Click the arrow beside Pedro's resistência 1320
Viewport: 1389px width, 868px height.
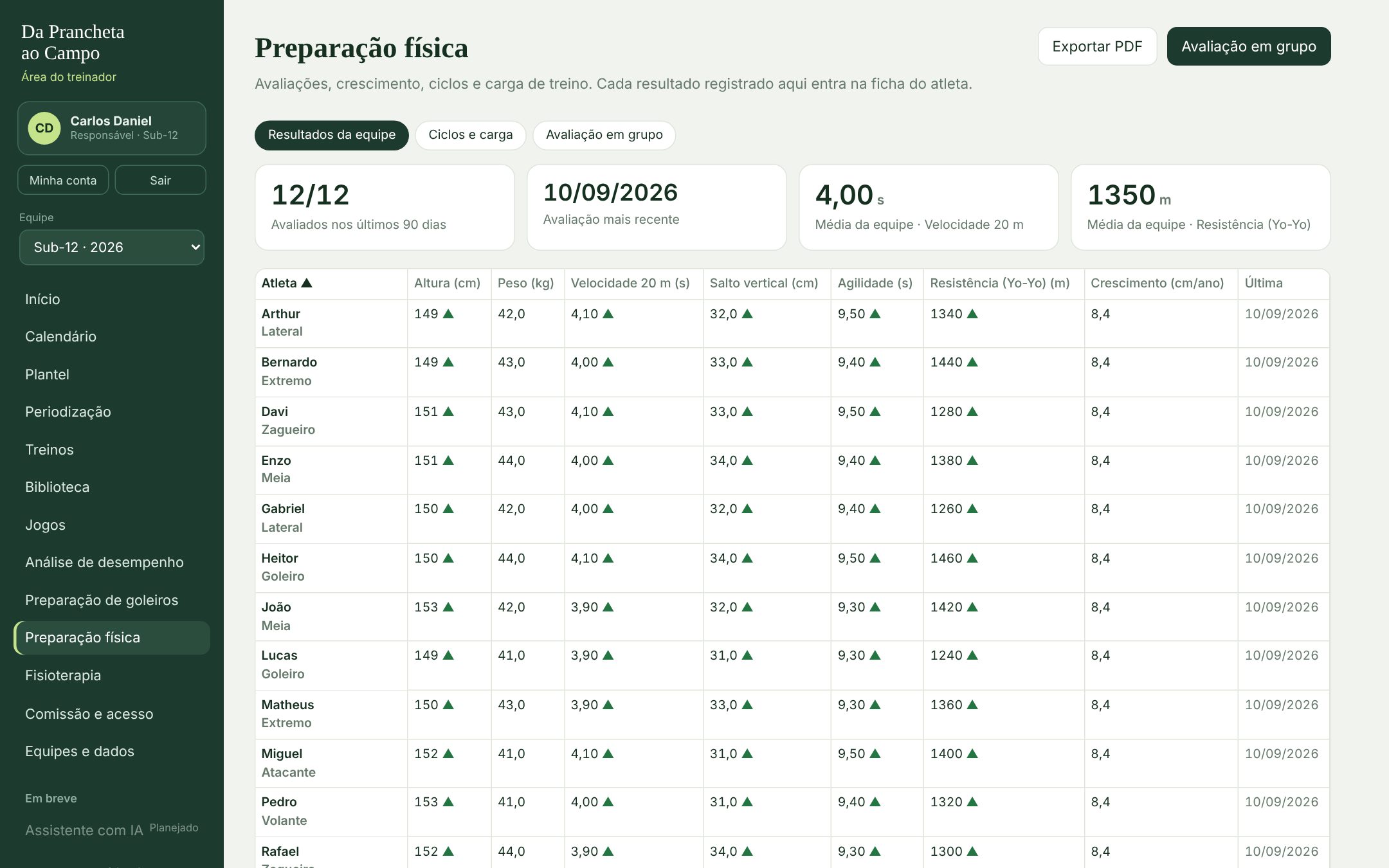pos(972,802)
